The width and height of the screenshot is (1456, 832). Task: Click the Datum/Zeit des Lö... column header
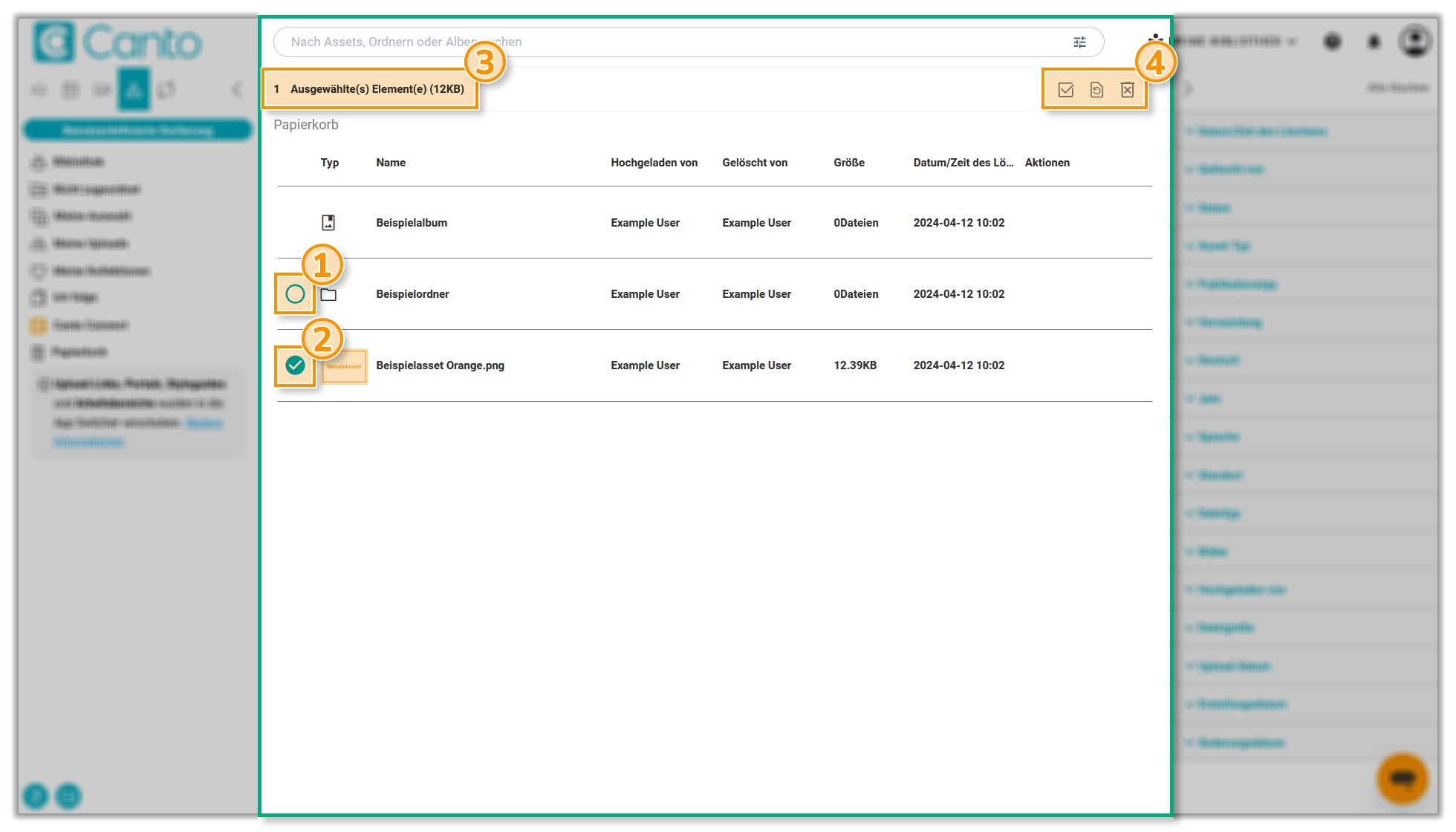963,163
